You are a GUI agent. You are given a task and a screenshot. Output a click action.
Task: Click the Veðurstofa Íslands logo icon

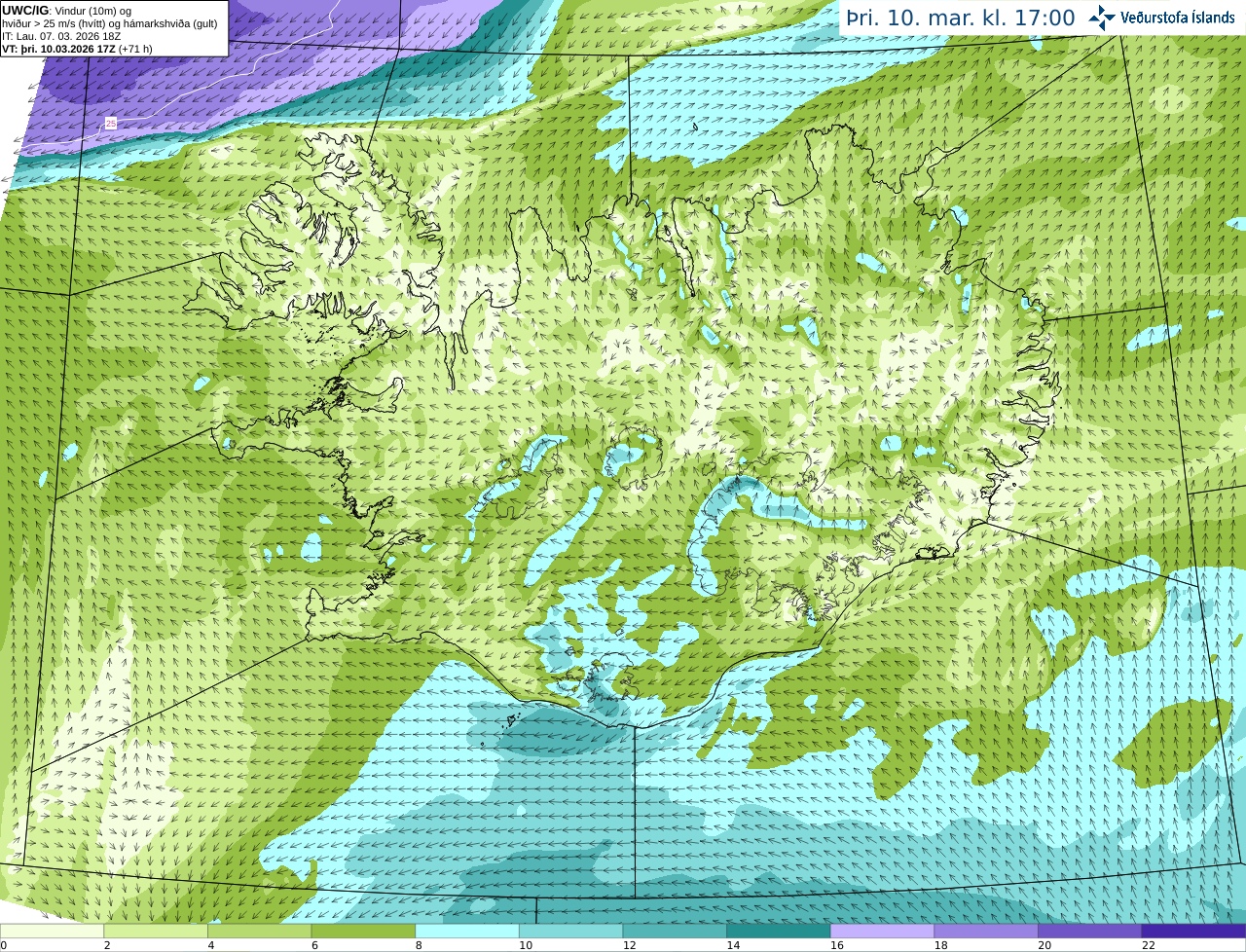click(x=1102, y=18)
